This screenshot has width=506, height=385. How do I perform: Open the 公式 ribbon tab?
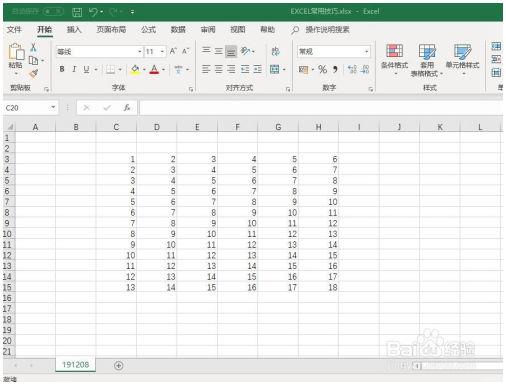pyautogui.click(x=148, y=30)
